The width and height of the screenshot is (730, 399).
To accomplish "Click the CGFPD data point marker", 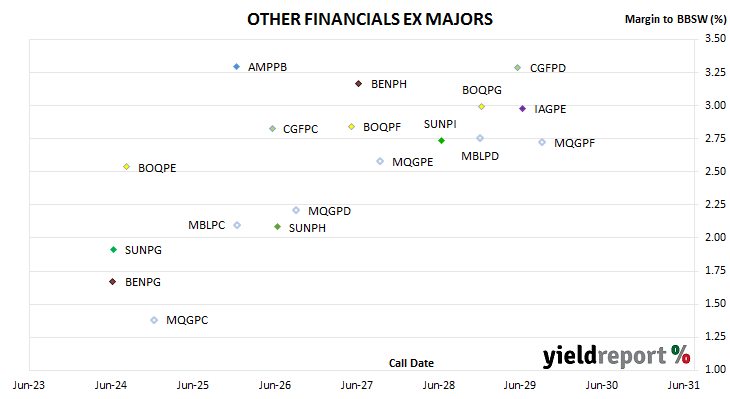I will [x=517, y=68].
